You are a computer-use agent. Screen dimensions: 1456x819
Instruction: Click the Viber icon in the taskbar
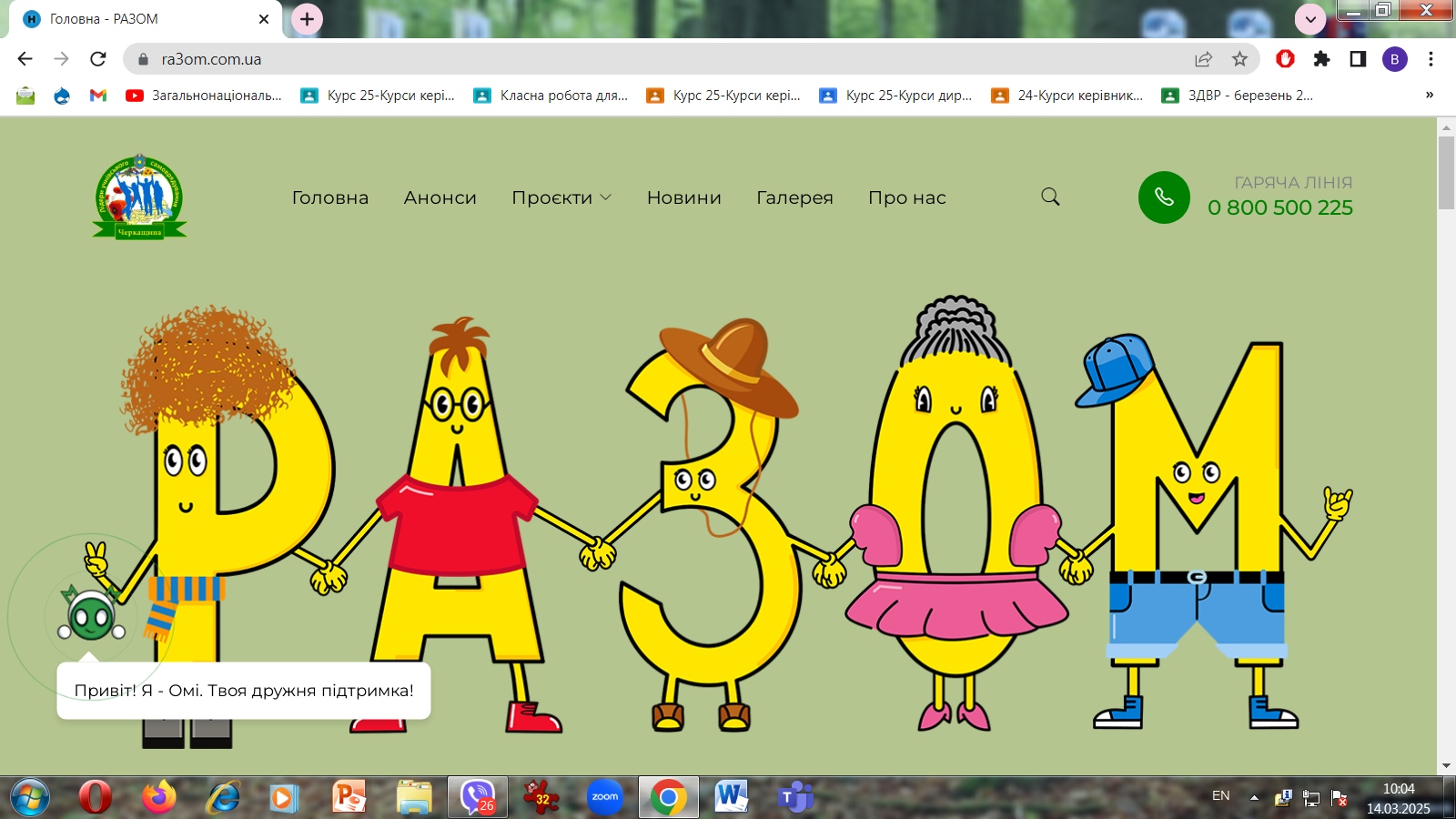(x=478, y=797)
